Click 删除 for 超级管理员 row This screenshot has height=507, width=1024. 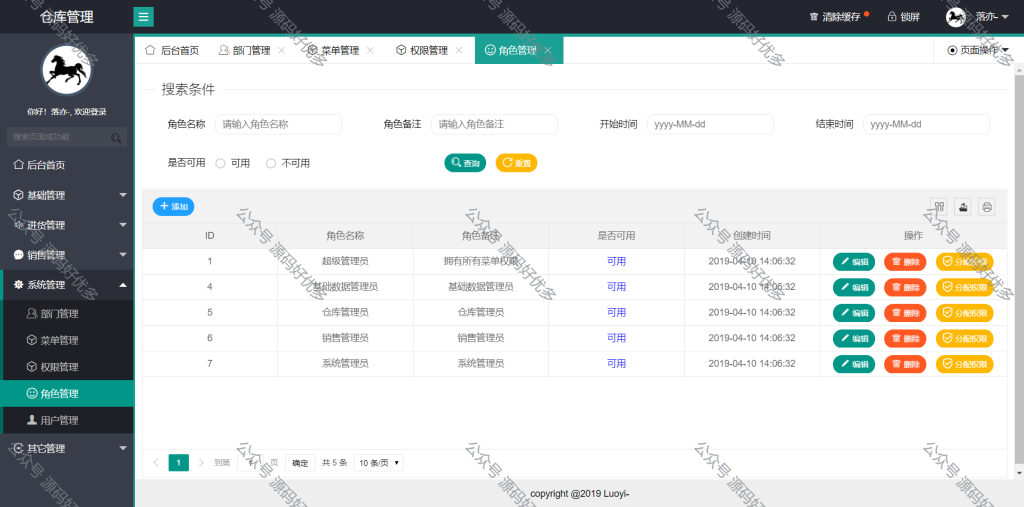(905, 261)
